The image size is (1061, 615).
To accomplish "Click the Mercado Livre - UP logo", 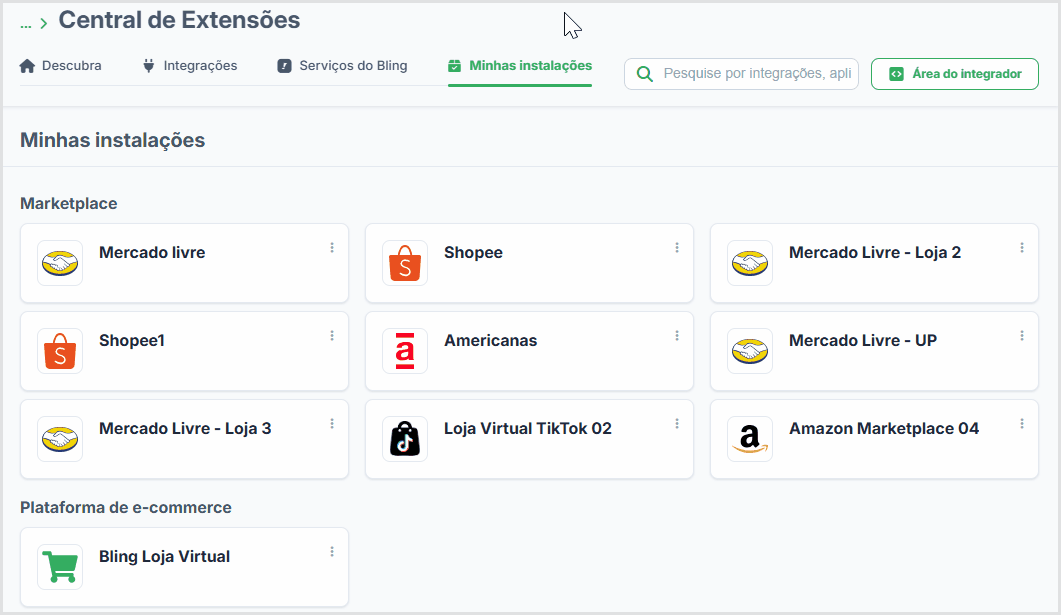I will coord(750,351).
